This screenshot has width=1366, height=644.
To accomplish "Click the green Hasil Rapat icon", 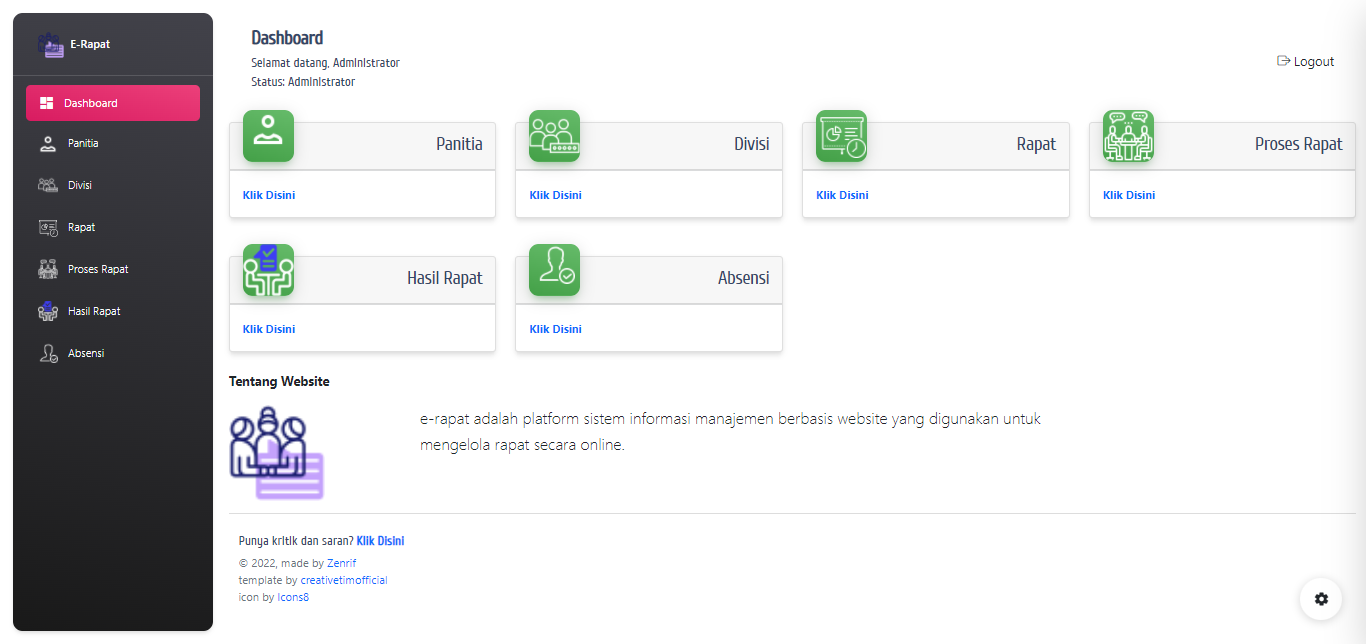I will click(x=268, y=270).
